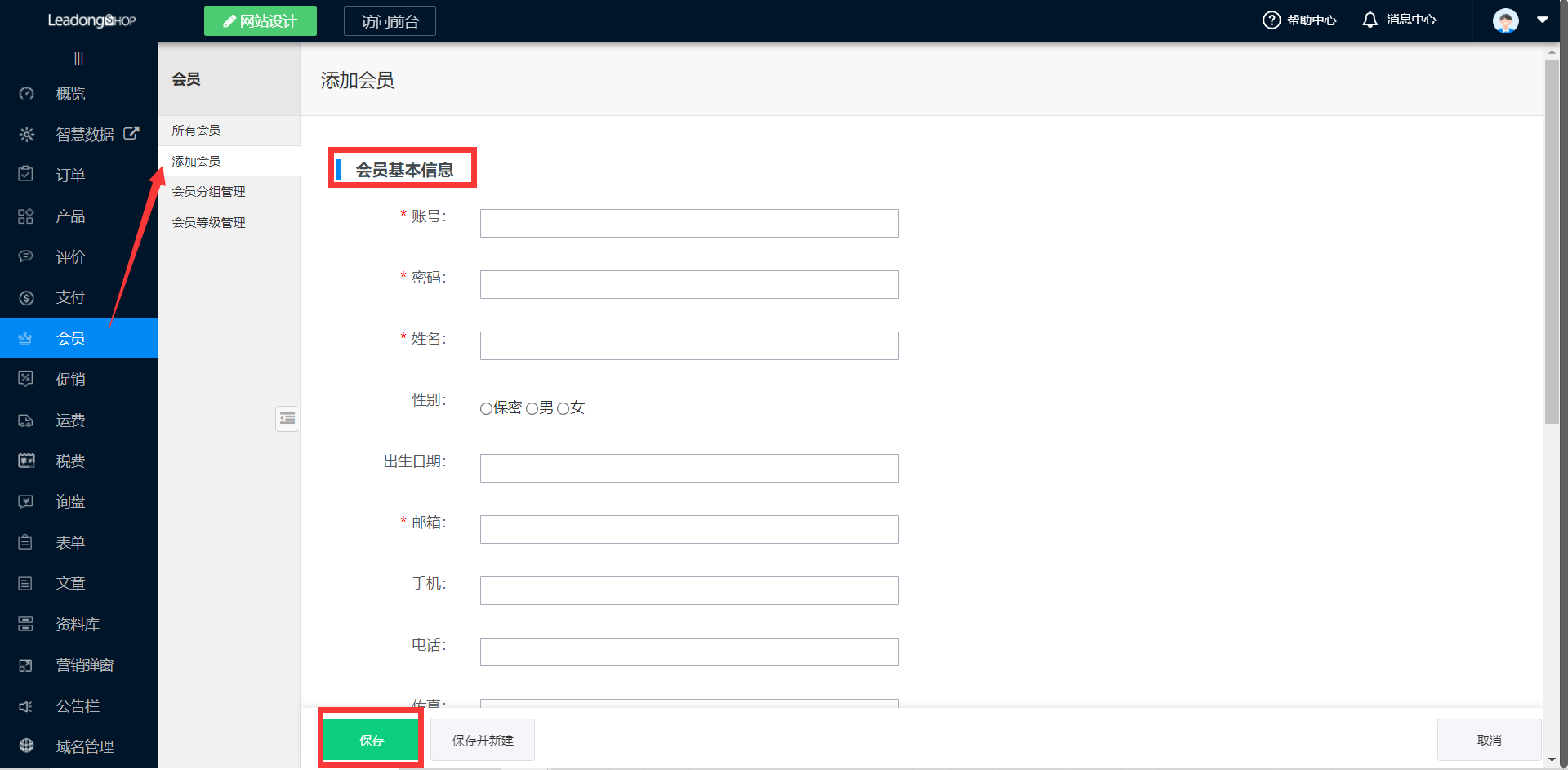Click into the 账号 account input field
This screenshot has width=1568, height=770.
(688, 224)
